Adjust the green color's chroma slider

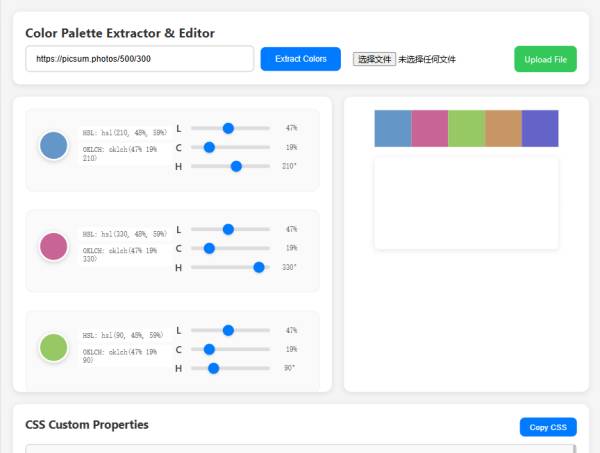tap(209, 349)
